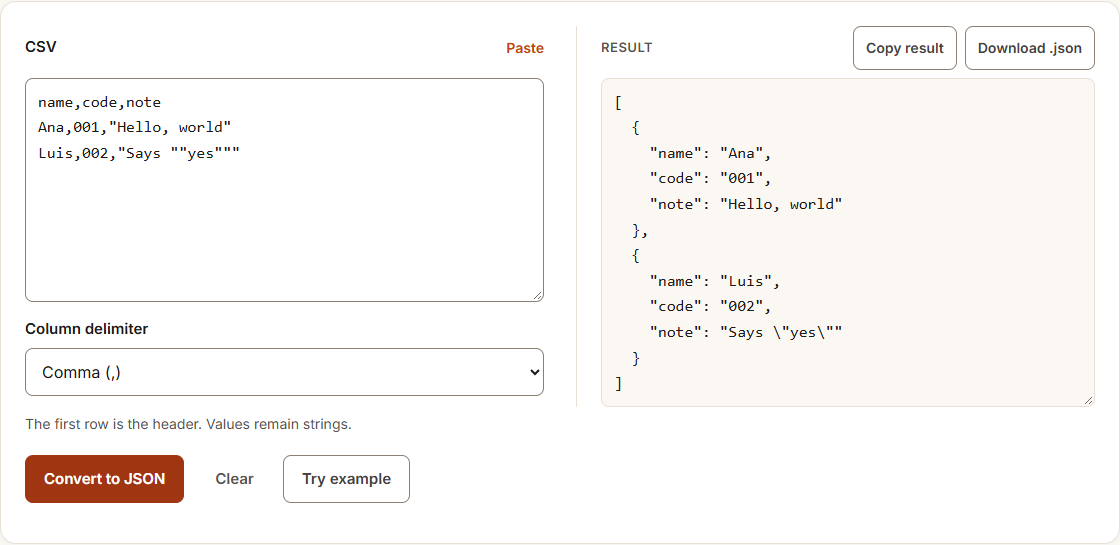Click the CSV line starting 'Luis,002'
This screenshot has height=545, width=1120.
coord(139,153)
